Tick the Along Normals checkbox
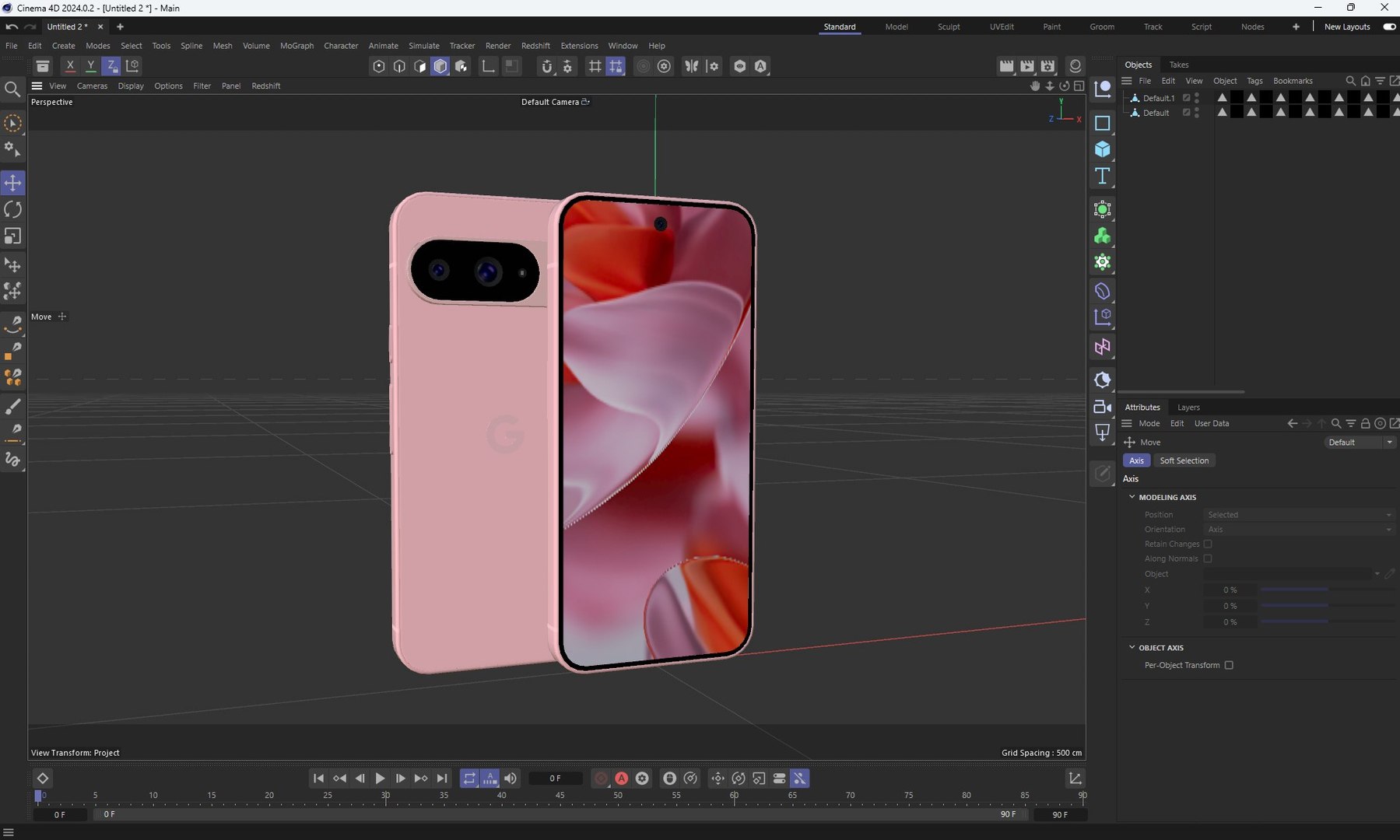This screenshot has height=840, width=1400. coord(1208,558)
